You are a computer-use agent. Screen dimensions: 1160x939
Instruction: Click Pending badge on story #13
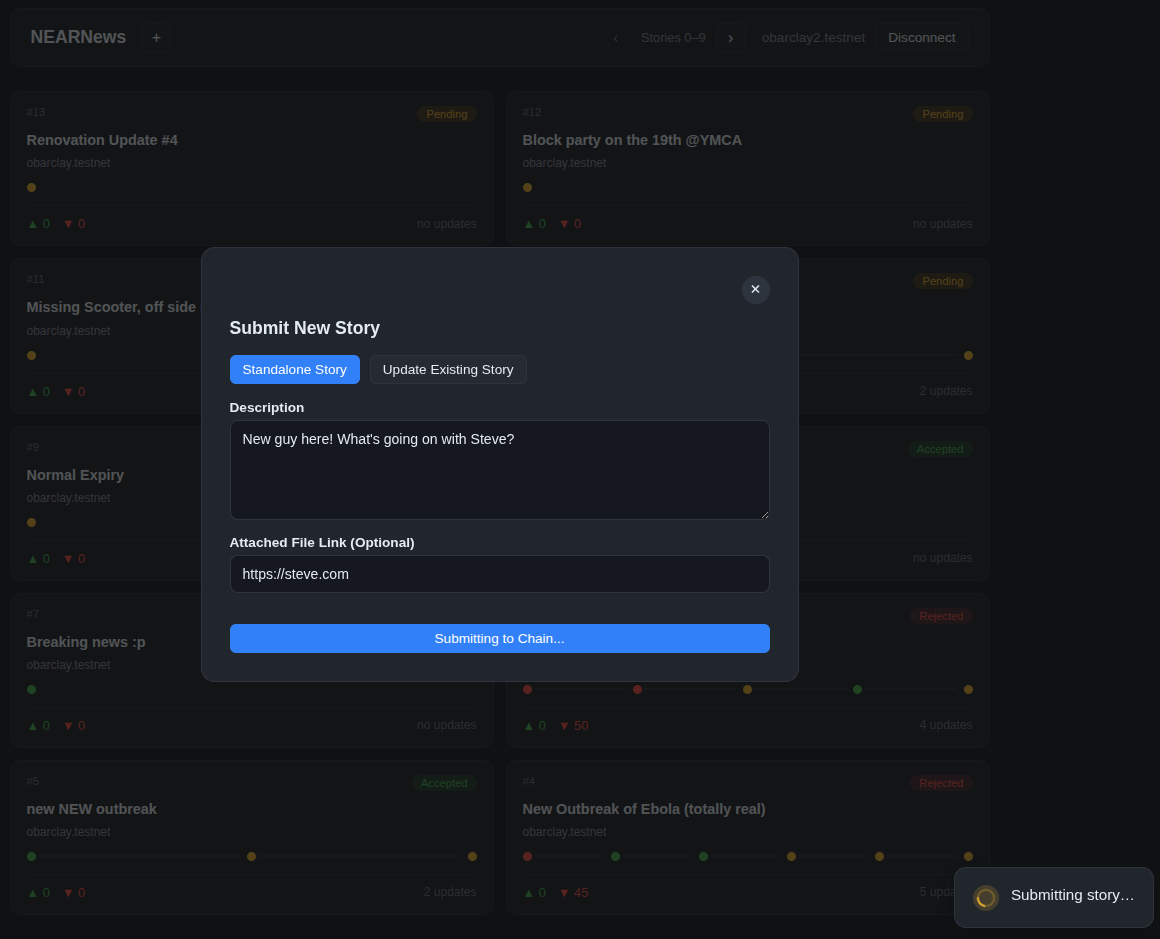(446, 114)
